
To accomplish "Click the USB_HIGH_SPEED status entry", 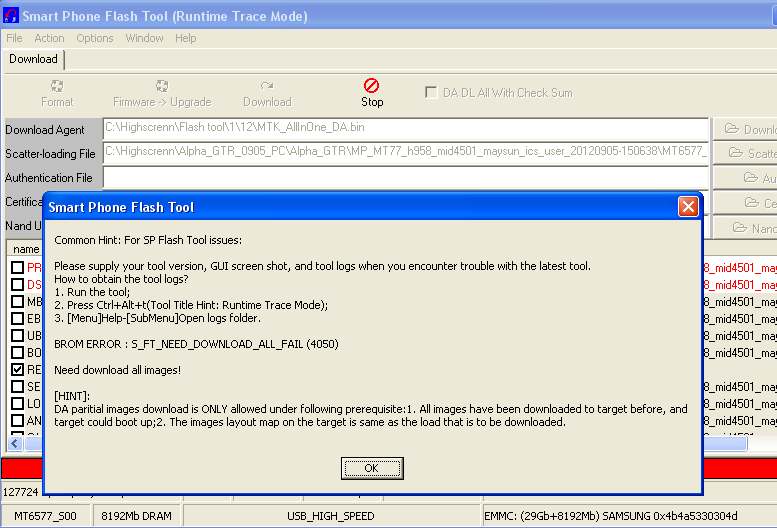I will point(331,516).
